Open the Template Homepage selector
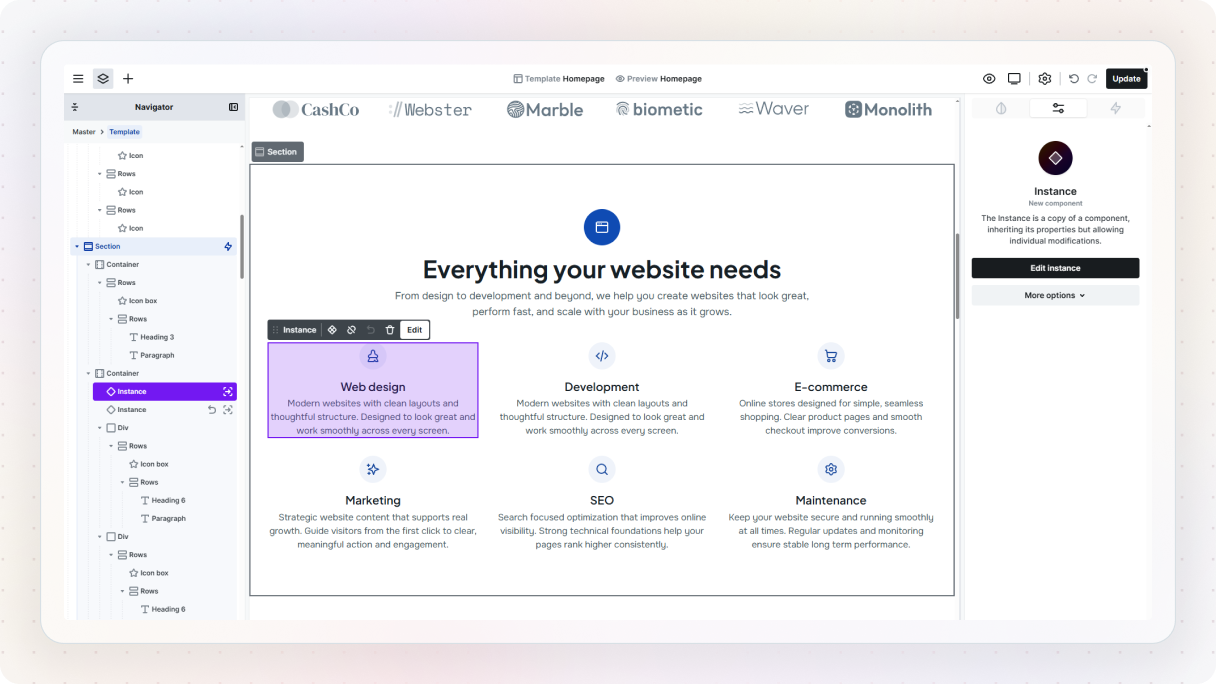The width and height of the screenshot is (1216, 684). [558, 79]
